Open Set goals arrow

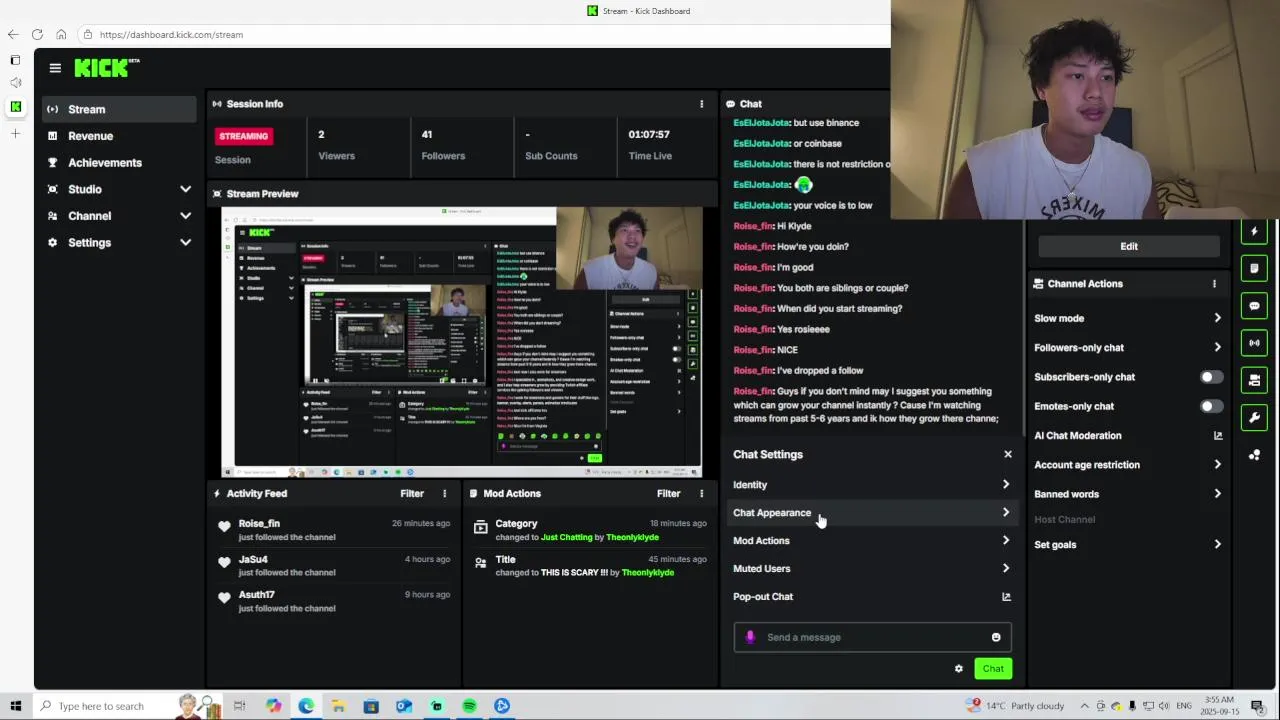click(1217, 545)
